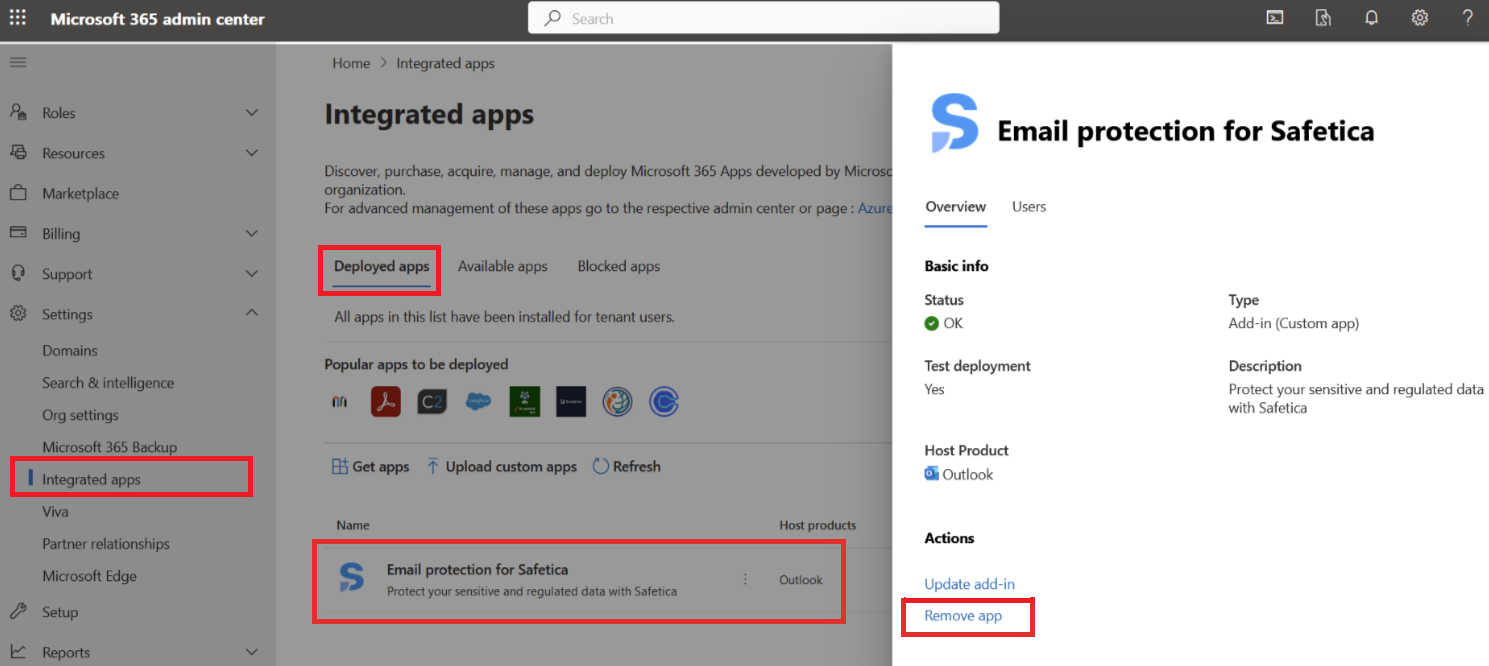The image size is (1489, 666).
Task: Click the Marketplace bag icon
Action: point(18,193)
